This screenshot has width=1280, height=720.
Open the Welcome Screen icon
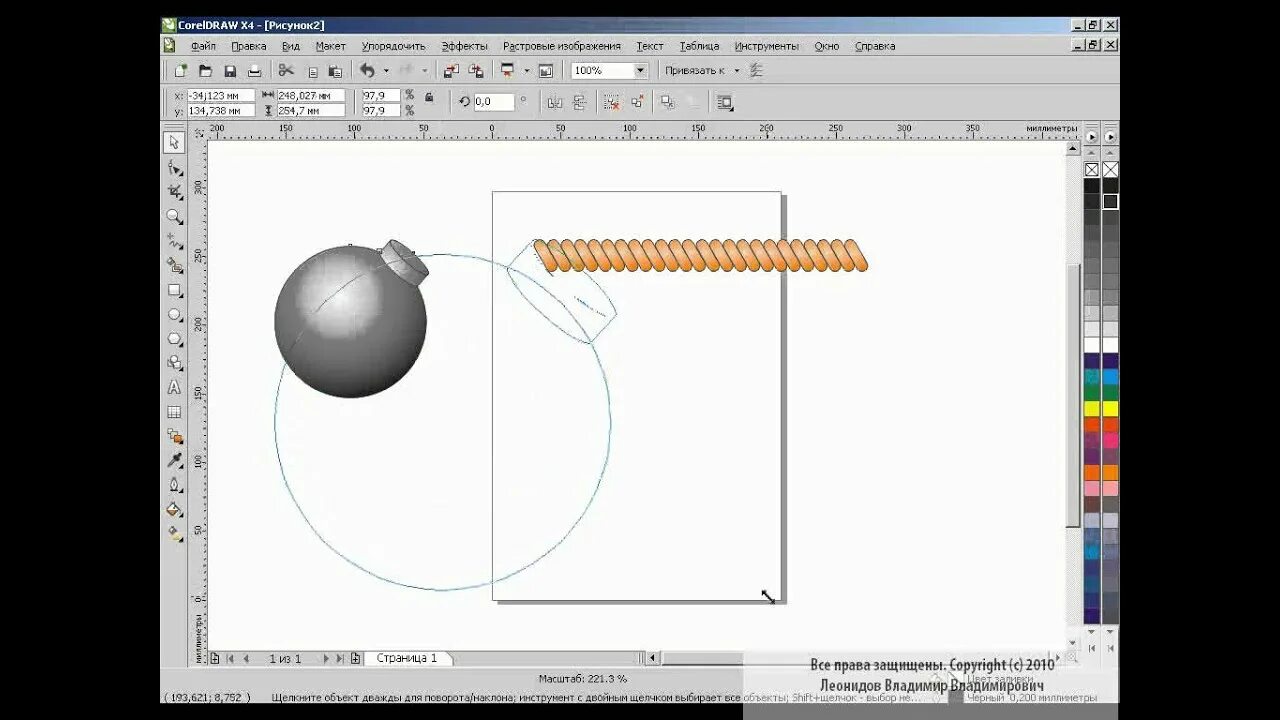click(x=545, y=71)
